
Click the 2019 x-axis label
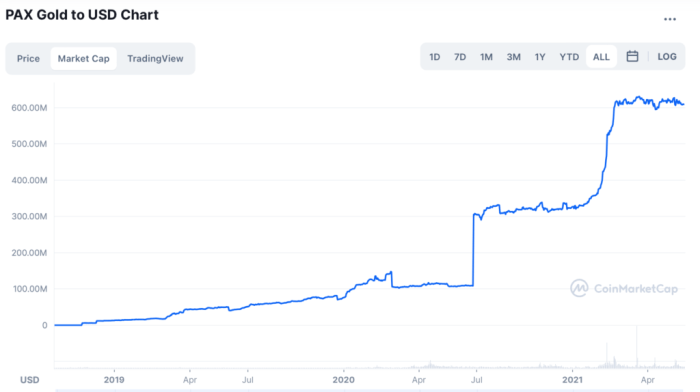[x=114, y=379]
